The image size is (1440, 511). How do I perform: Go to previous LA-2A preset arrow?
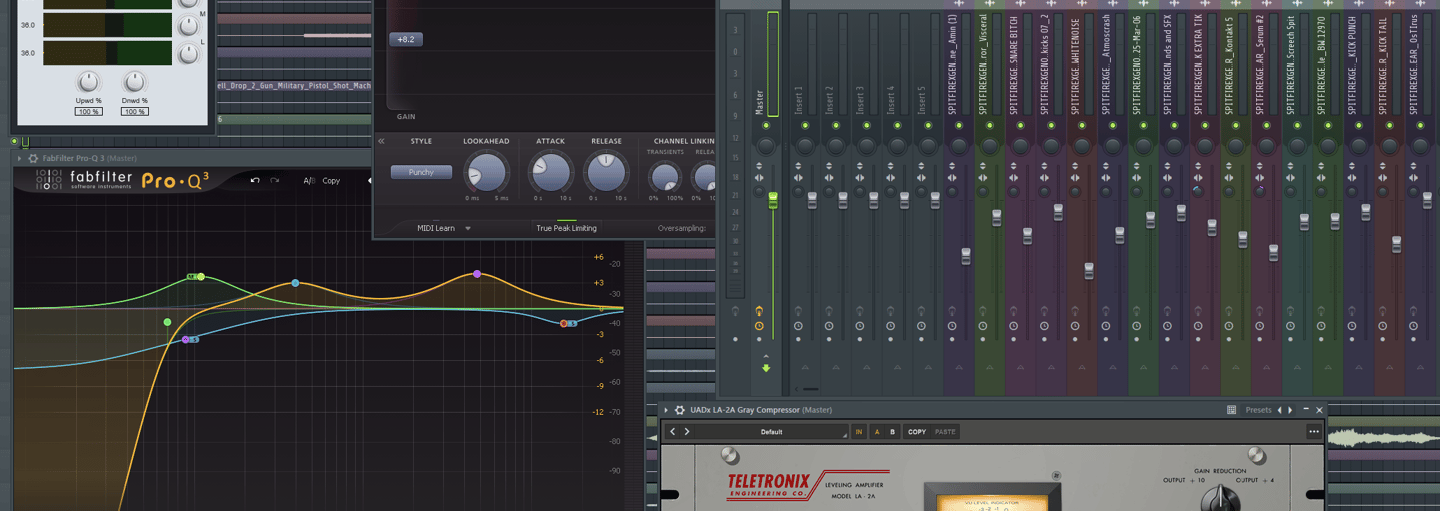click(x=673, y=432)
